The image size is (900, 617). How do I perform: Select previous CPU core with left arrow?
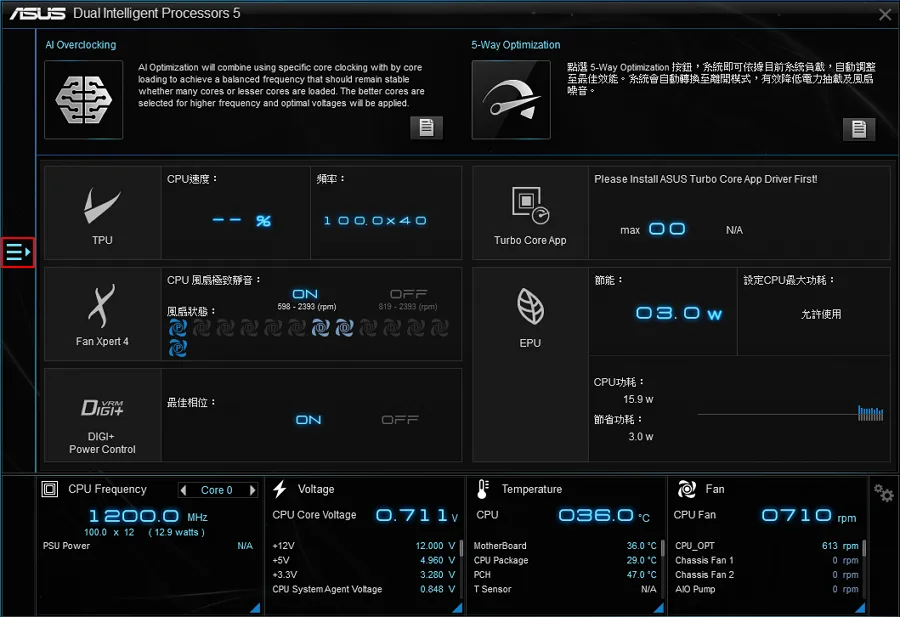183,490
